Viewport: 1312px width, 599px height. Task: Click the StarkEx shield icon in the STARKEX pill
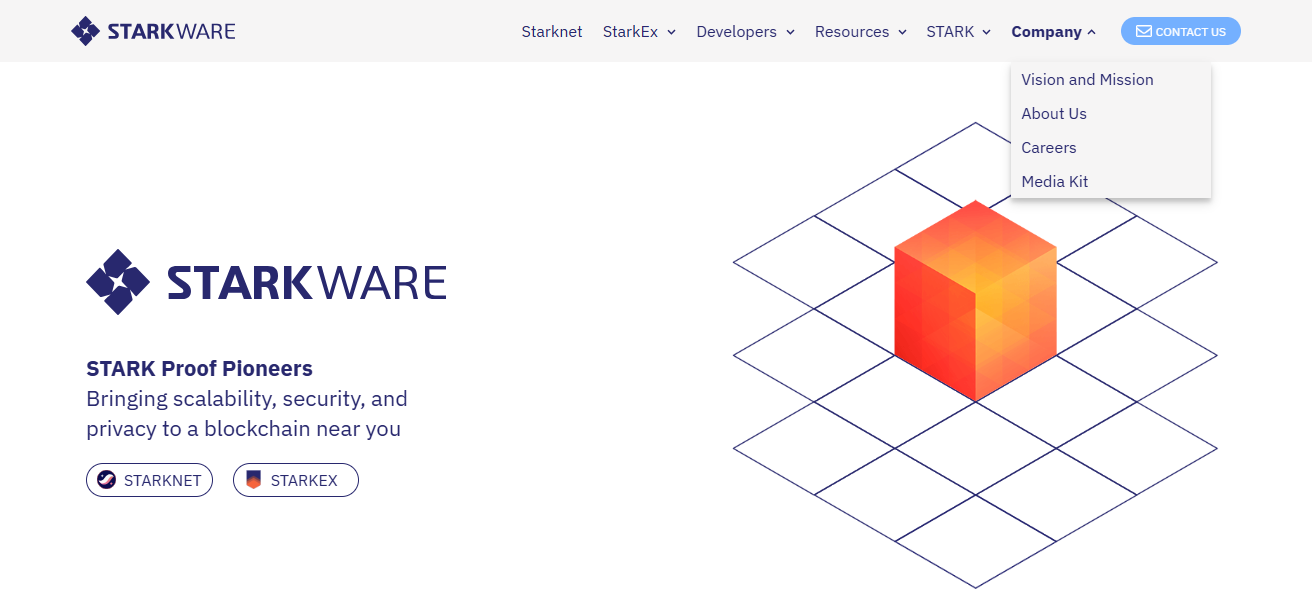click(253, 480)
